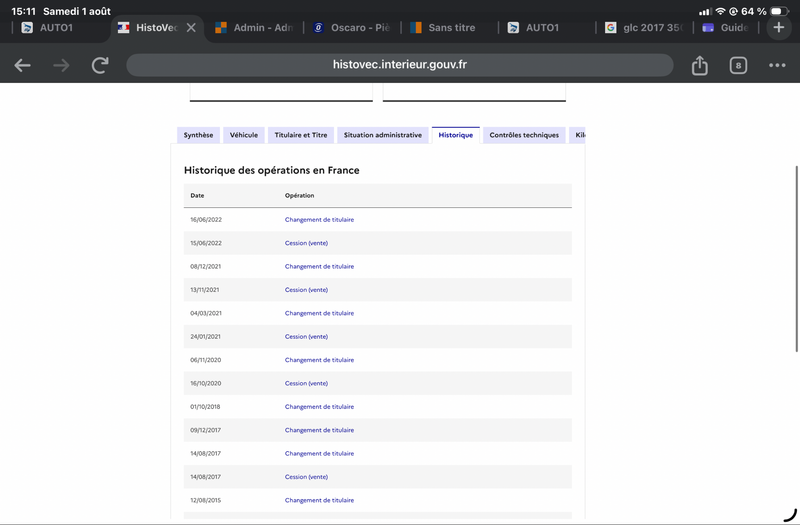Click the Date column header
Viewport: 800px width, 525px height.
pos(197,195)
